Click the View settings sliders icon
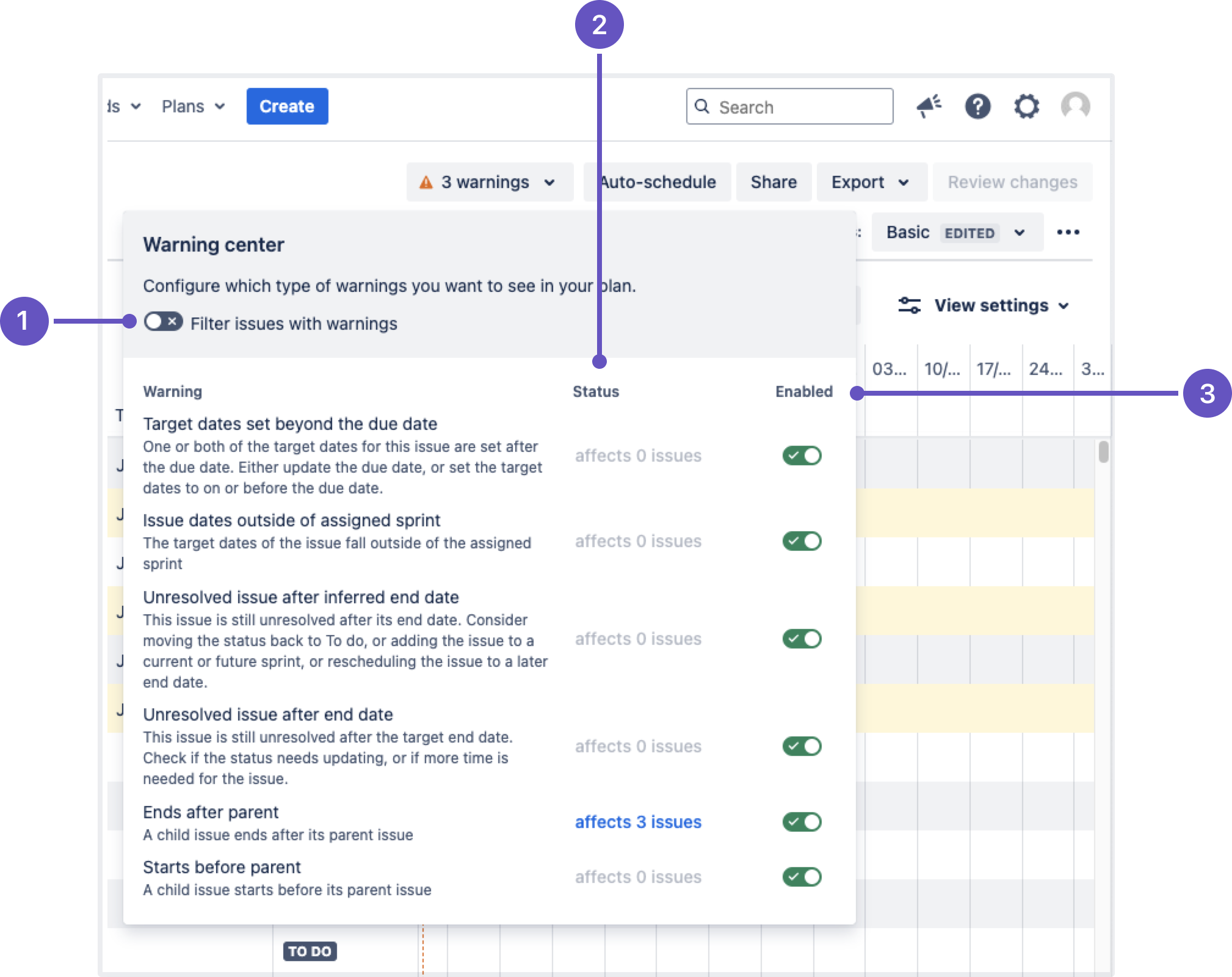1232x977 pixels. (x=909, y=305)
